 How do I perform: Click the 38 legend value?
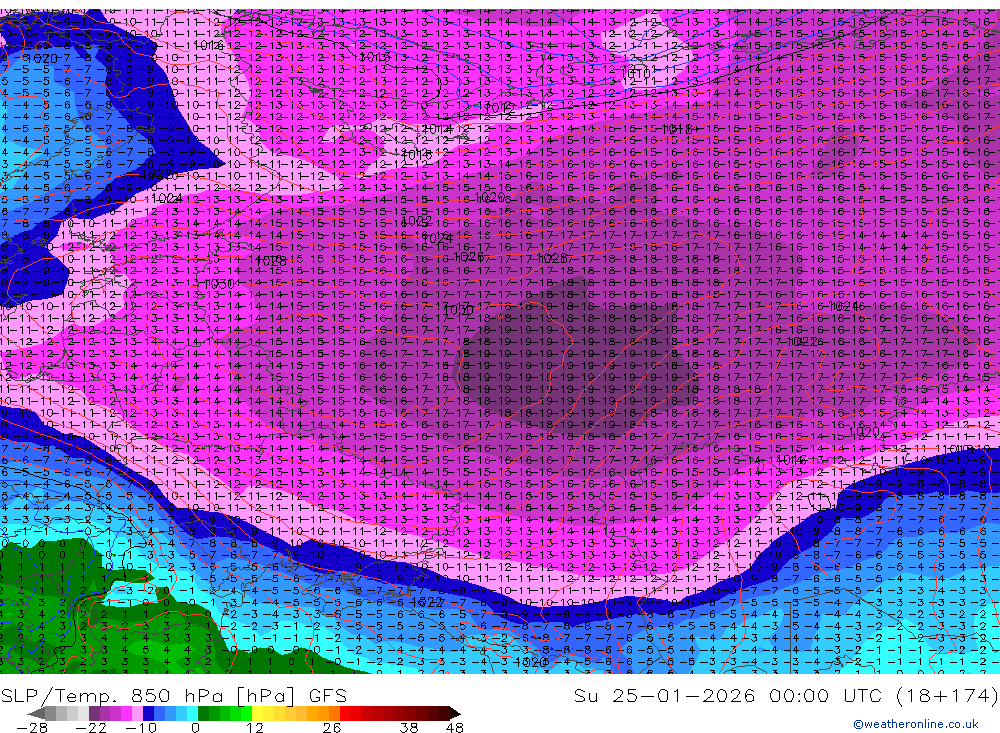(409, 727)
